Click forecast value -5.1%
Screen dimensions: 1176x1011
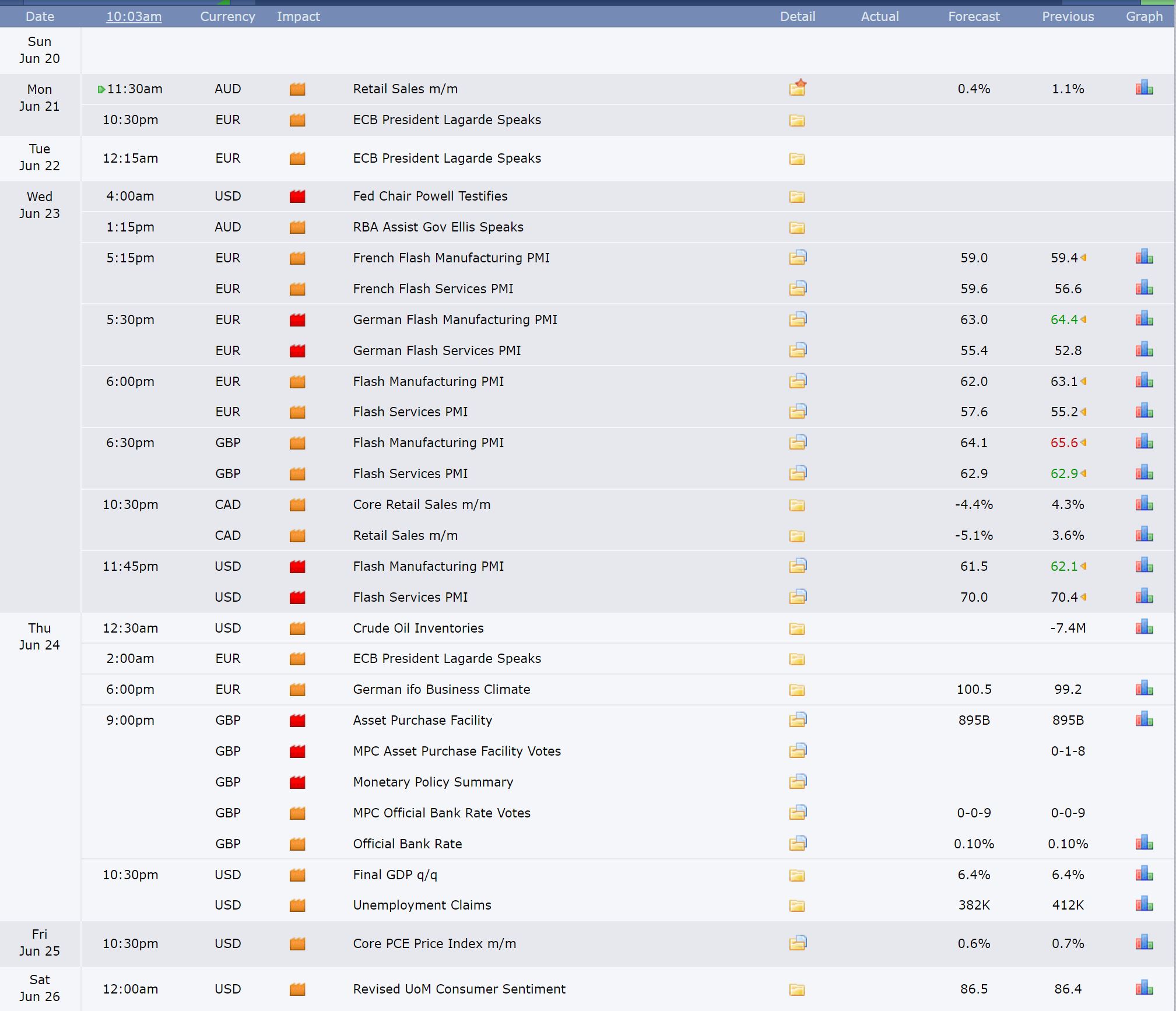tap(974, 535)
